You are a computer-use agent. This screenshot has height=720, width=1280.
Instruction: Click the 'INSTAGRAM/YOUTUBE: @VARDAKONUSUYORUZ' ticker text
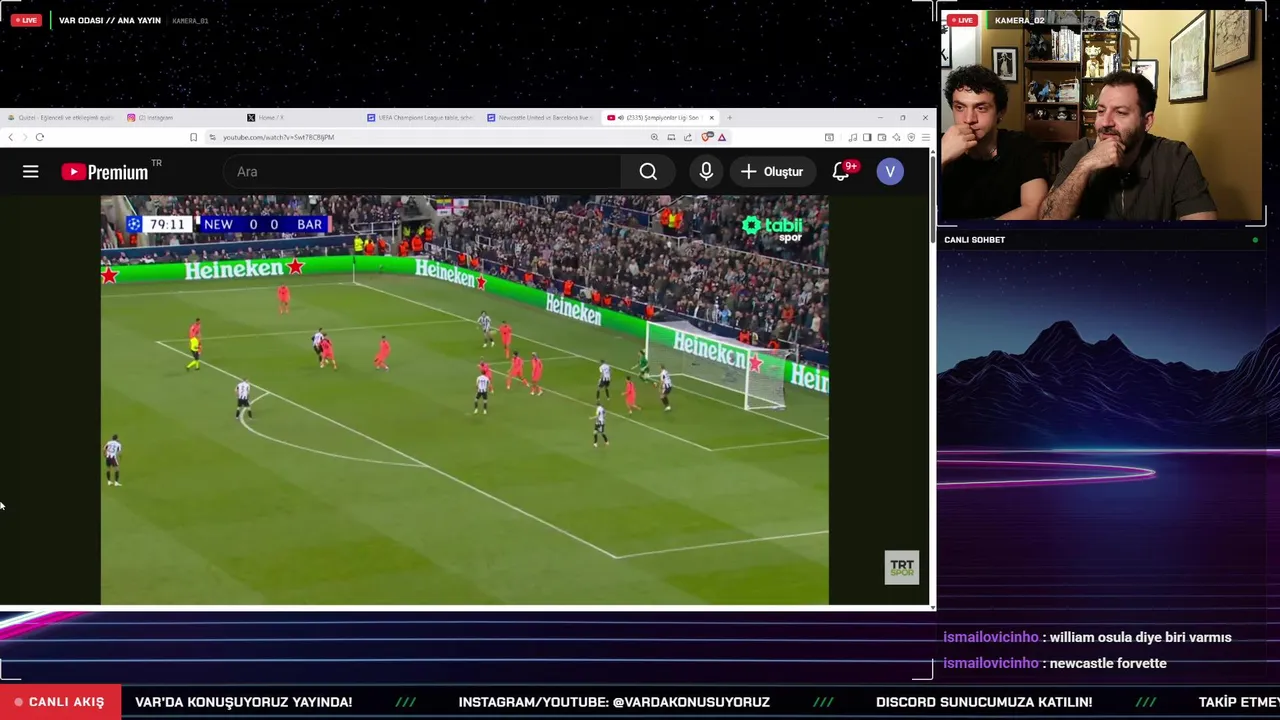click(x=614, y=702)
